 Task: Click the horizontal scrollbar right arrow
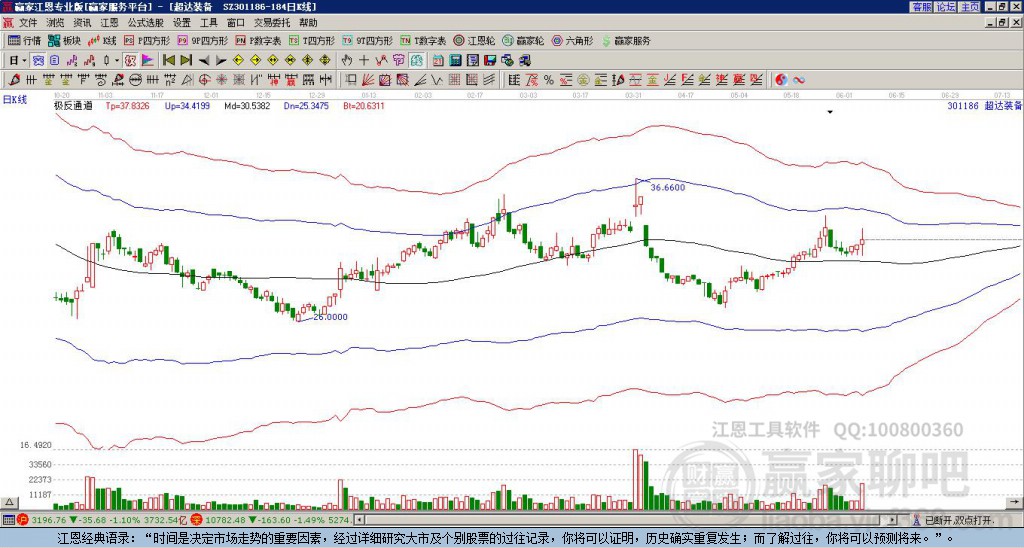[893, 520]
